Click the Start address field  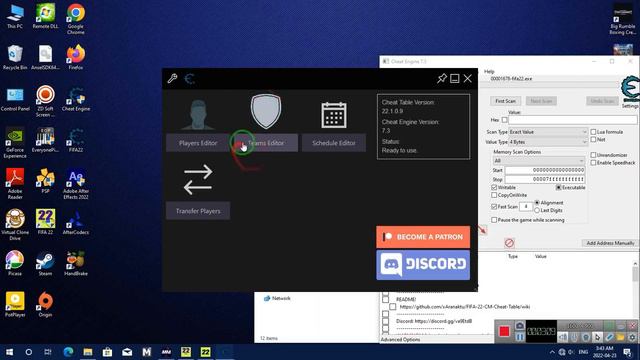pos(545,170)
